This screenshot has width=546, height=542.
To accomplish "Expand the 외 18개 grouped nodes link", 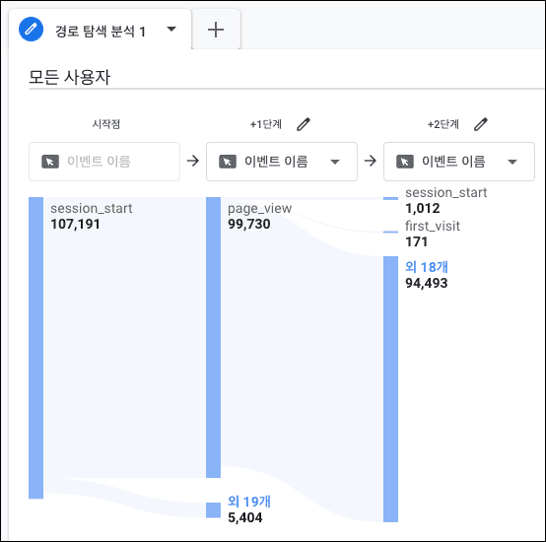I will pos(426,267).
